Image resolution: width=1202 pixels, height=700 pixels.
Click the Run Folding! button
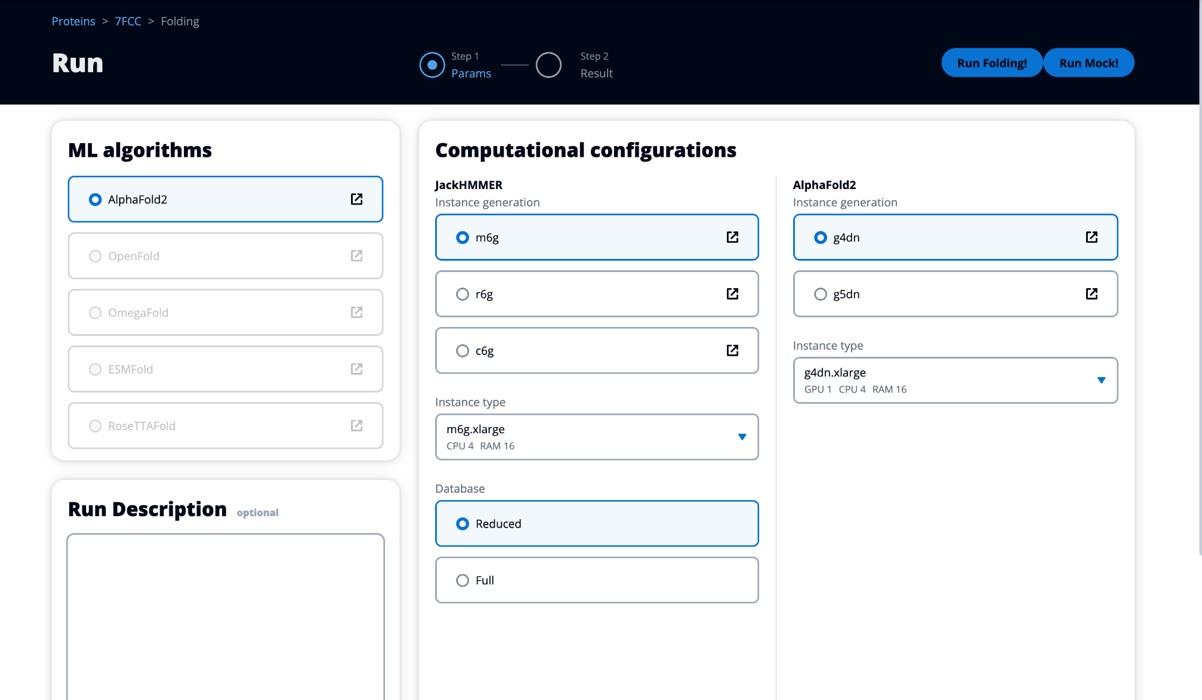coord(991,63)
